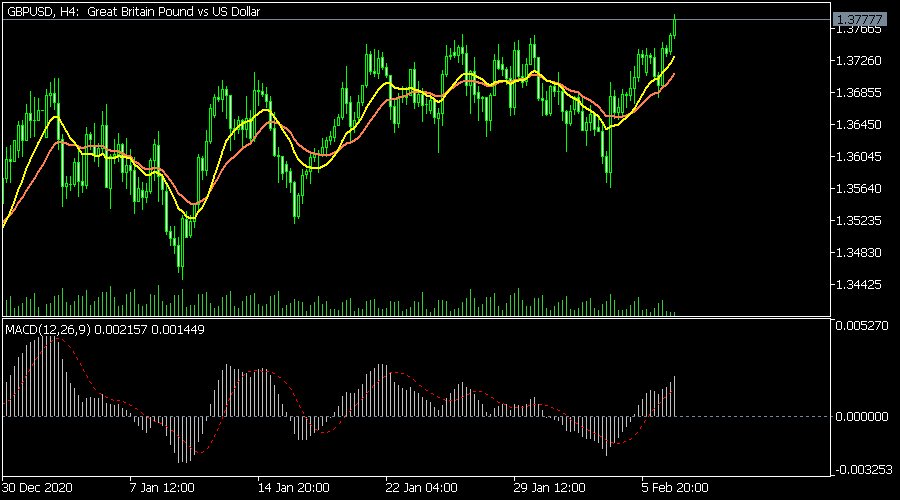
Task: Click the divider between price chart and MACD
Action: click(x=415, y=318)
